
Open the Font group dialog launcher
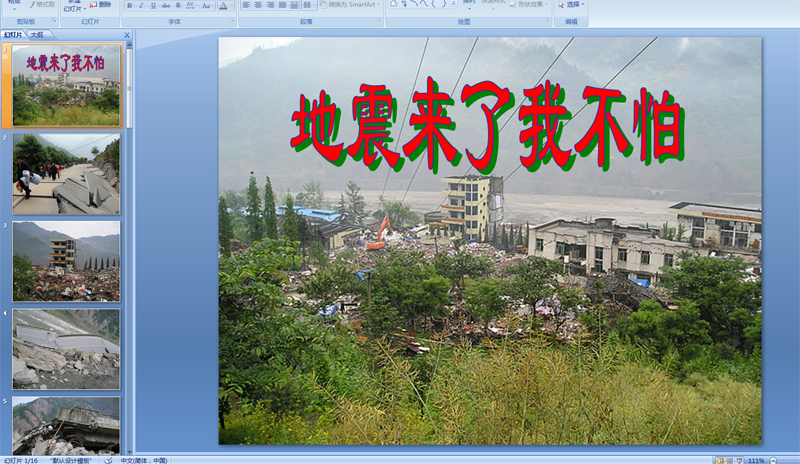pos(232,21)
